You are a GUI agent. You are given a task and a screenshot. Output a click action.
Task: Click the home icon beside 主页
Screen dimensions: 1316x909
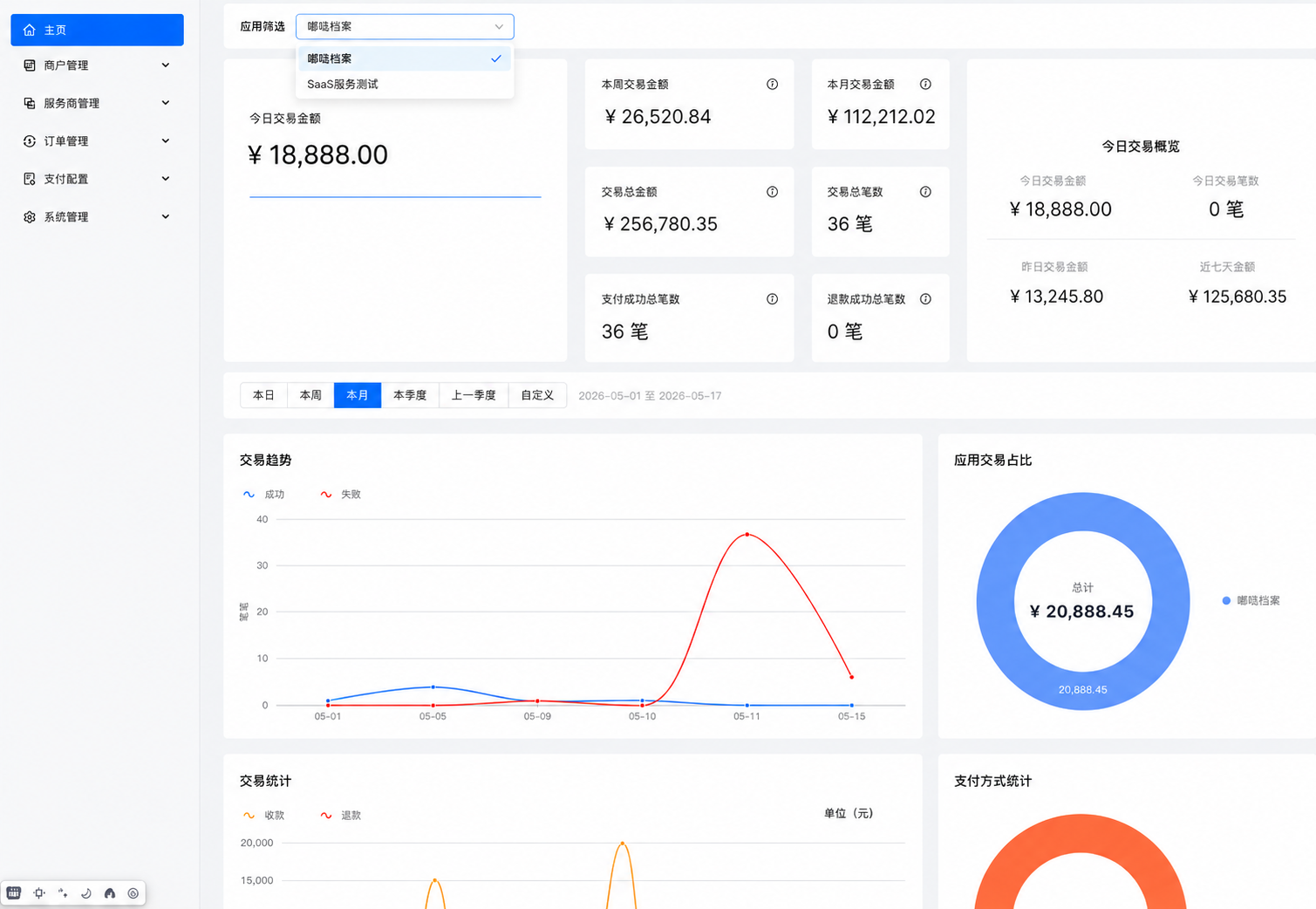(x=30, y=30)
